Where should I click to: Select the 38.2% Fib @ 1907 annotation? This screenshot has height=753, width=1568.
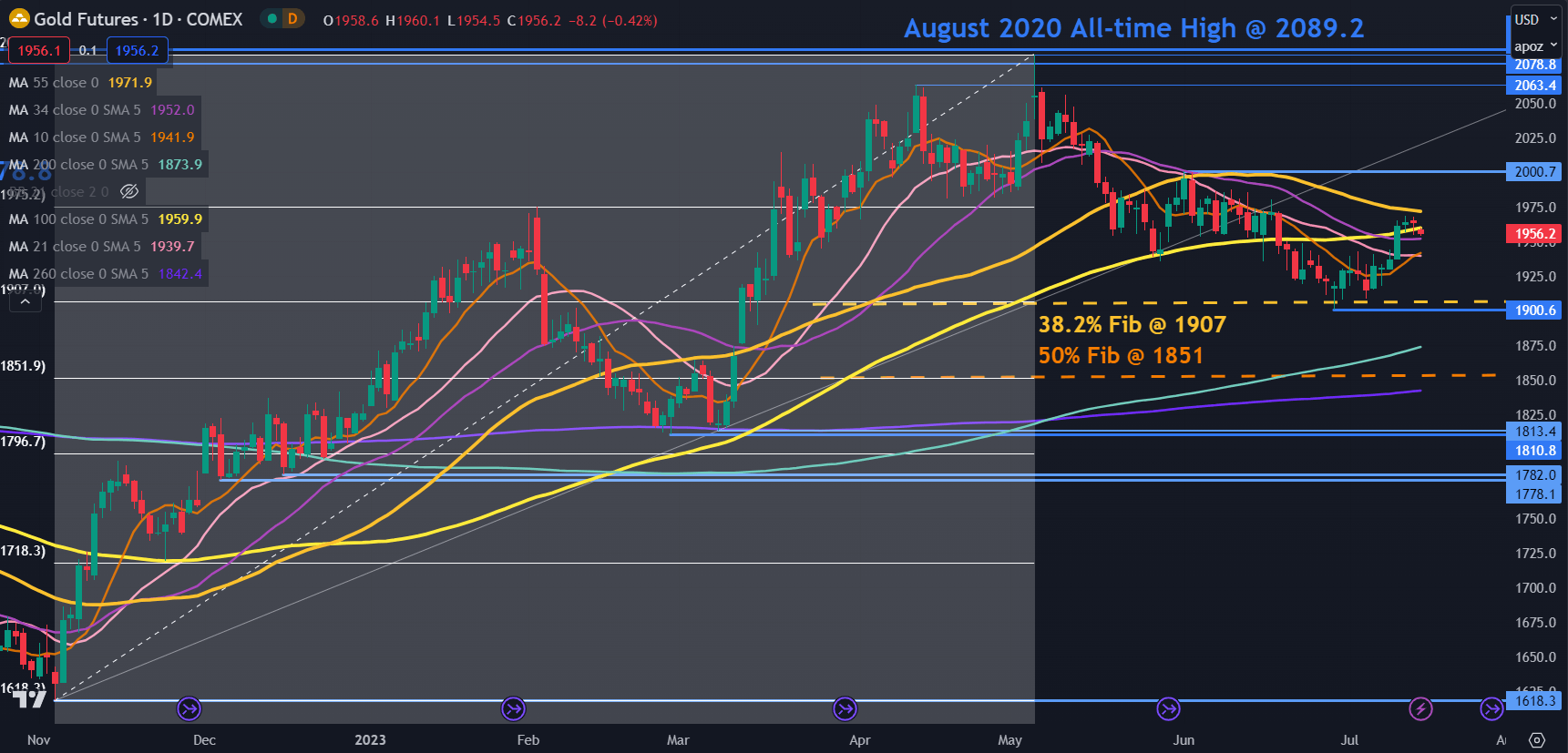pyautogui.click(x=1132, y=324)
